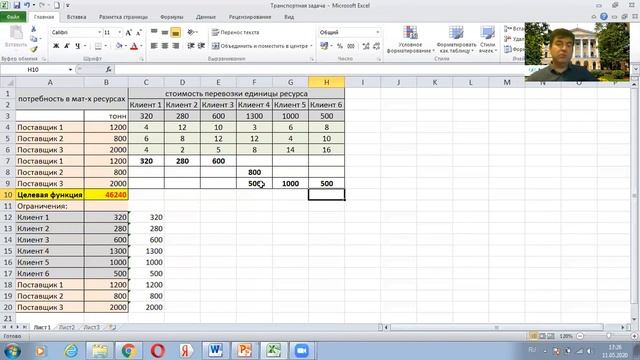Toggle middle vertical alignment
The width and height of the screenshot is (640, 360).
click(x=164, y=32)
